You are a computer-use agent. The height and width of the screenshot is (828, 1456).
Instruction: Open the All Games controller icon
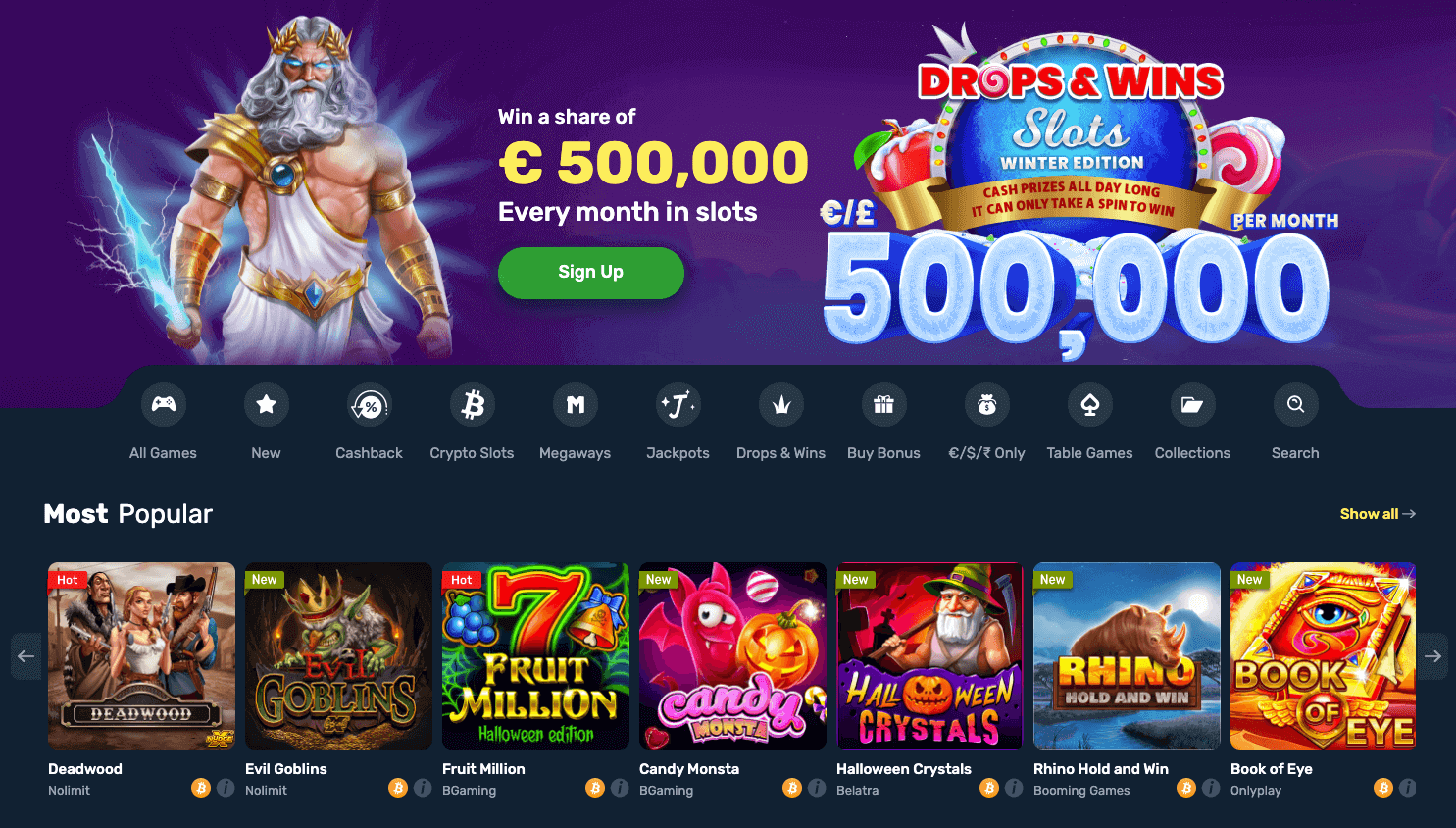tap(164, 404)
